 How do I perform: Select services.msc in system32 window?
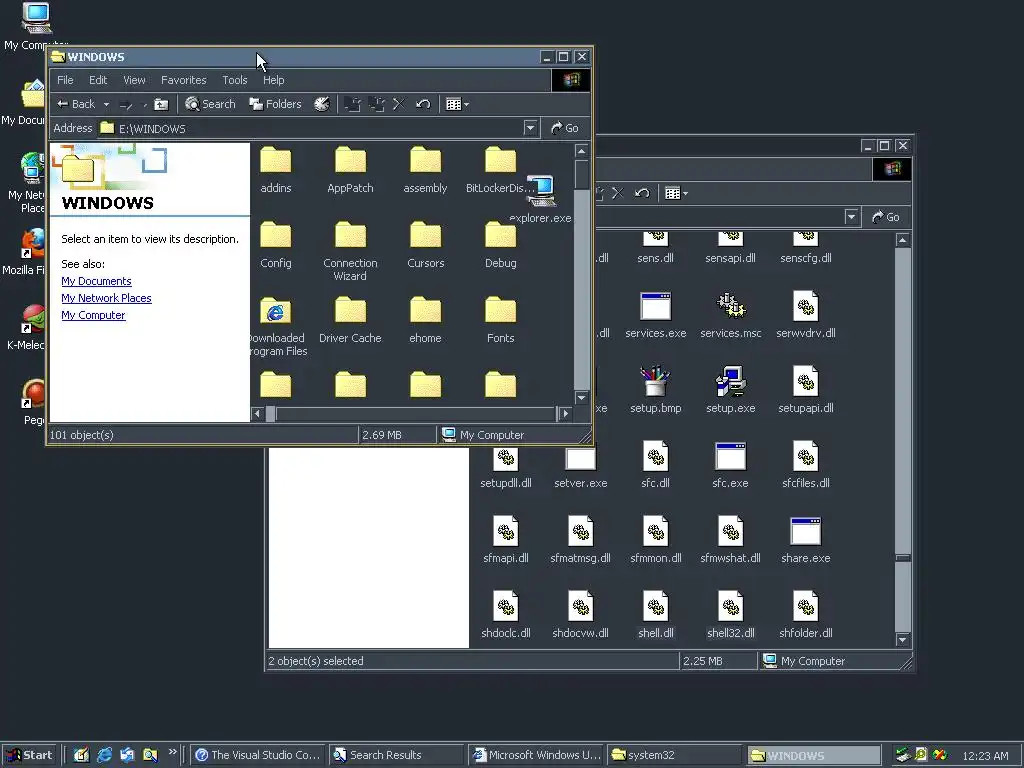point(731,315)
